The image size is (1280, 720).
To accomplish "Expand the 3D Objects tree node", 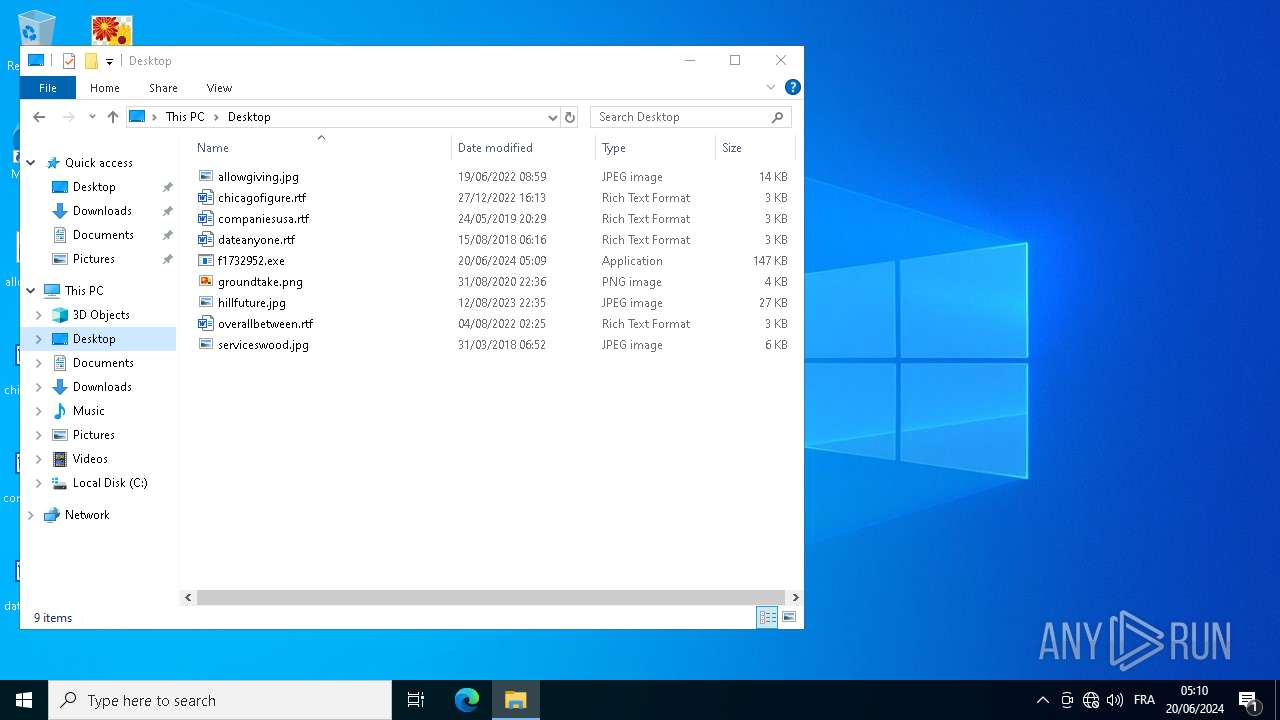I will pos(39,315).
